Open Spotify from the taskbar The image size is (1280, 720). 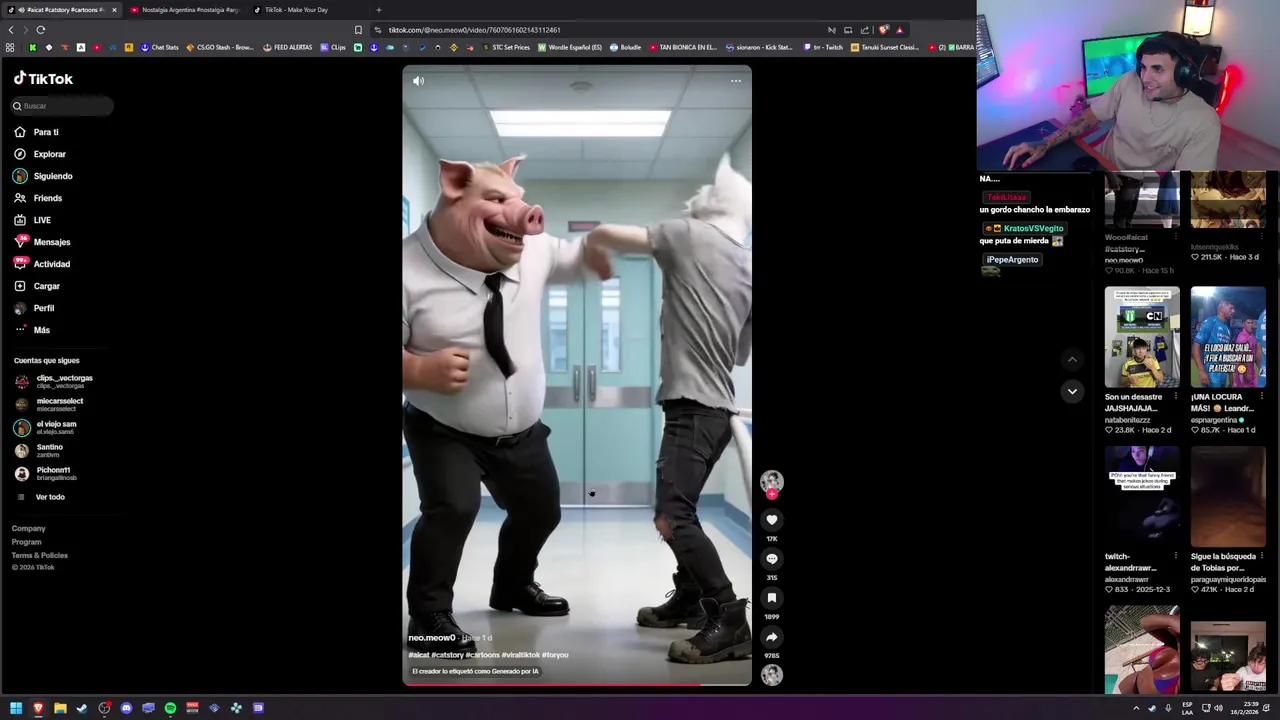170,708
